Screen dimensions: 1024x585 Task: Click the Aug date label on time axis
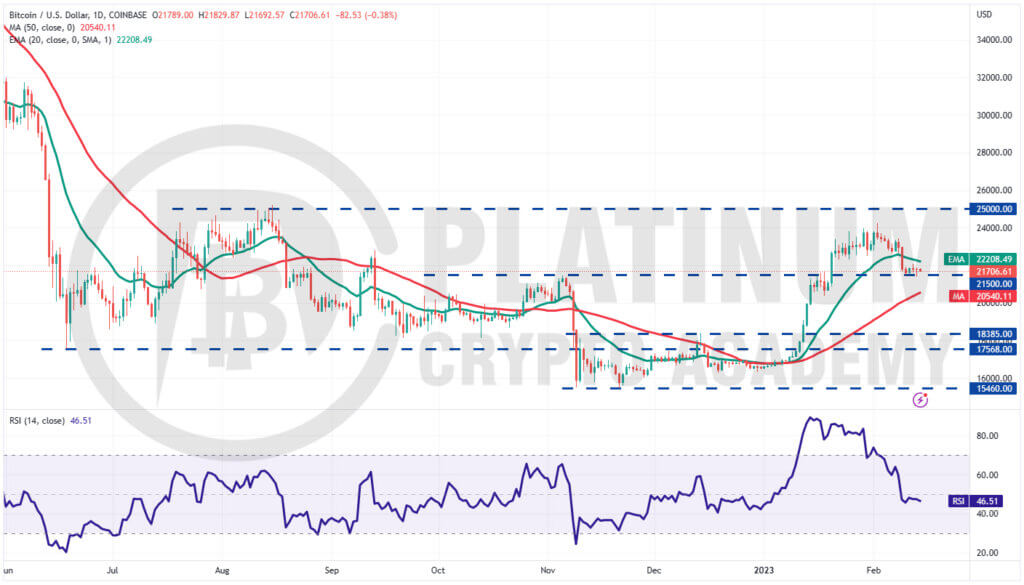click(x=222, y=570)
